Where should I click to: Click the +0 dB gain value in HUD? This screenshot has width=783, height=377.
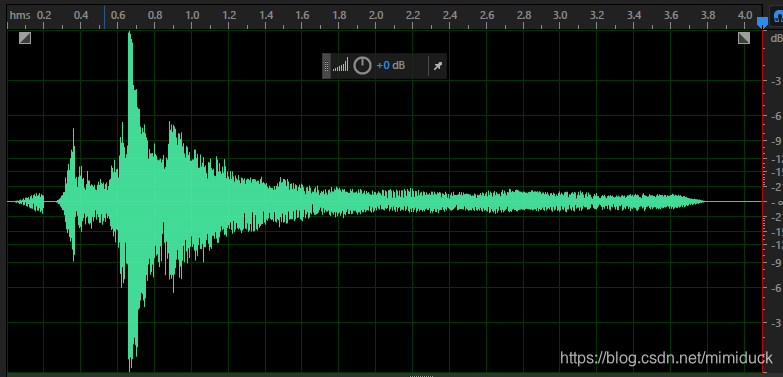[x=391, y=65]
